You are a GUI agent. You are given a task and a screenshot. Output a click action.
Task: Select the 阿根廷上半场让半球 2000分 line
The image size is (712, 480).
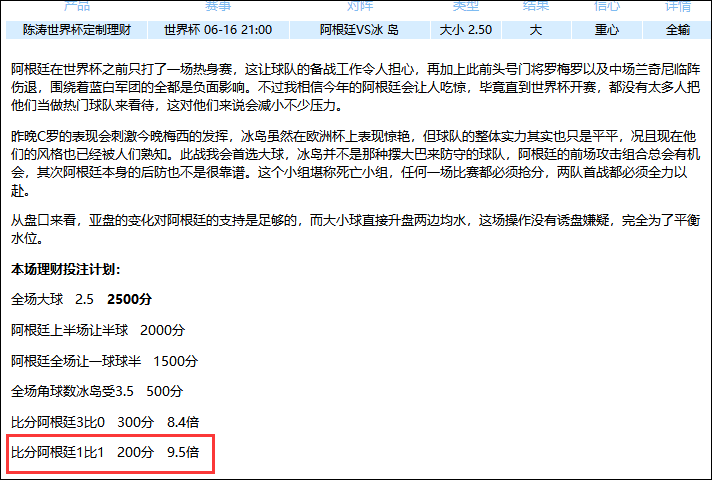pyautogui.click(x=98, y=330)
